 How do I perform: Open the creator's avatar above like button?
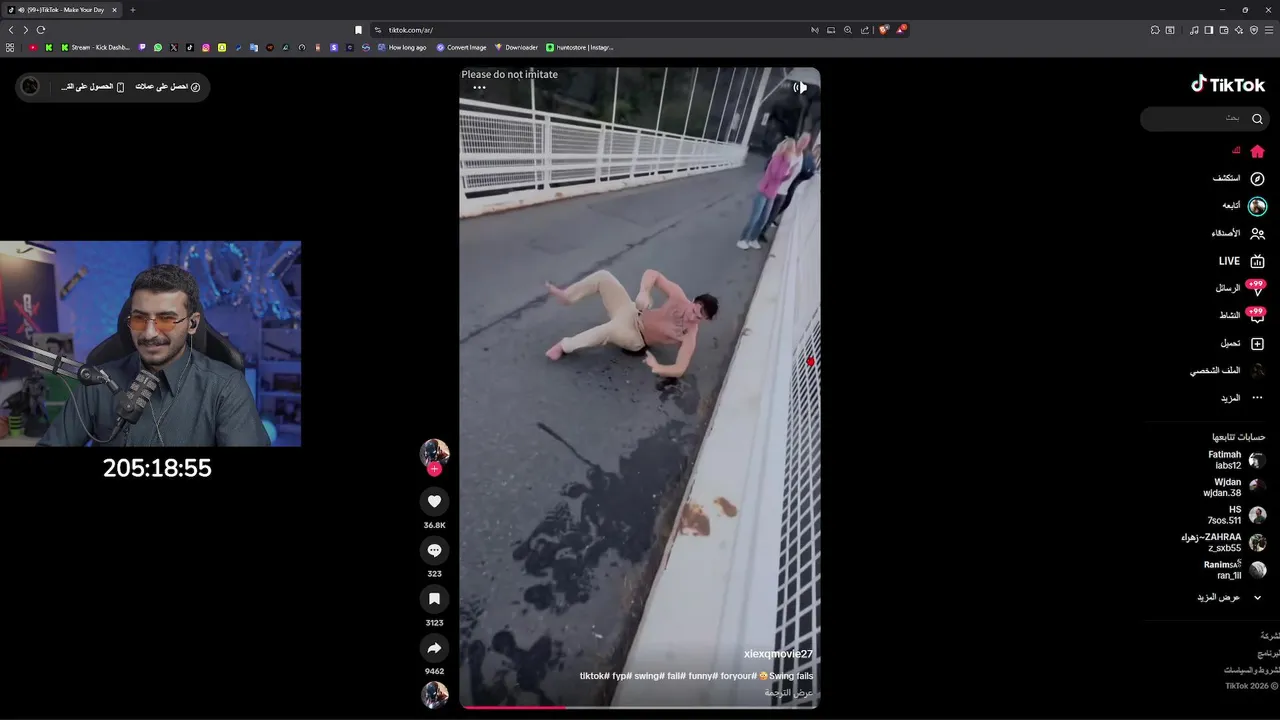point(434,453)
